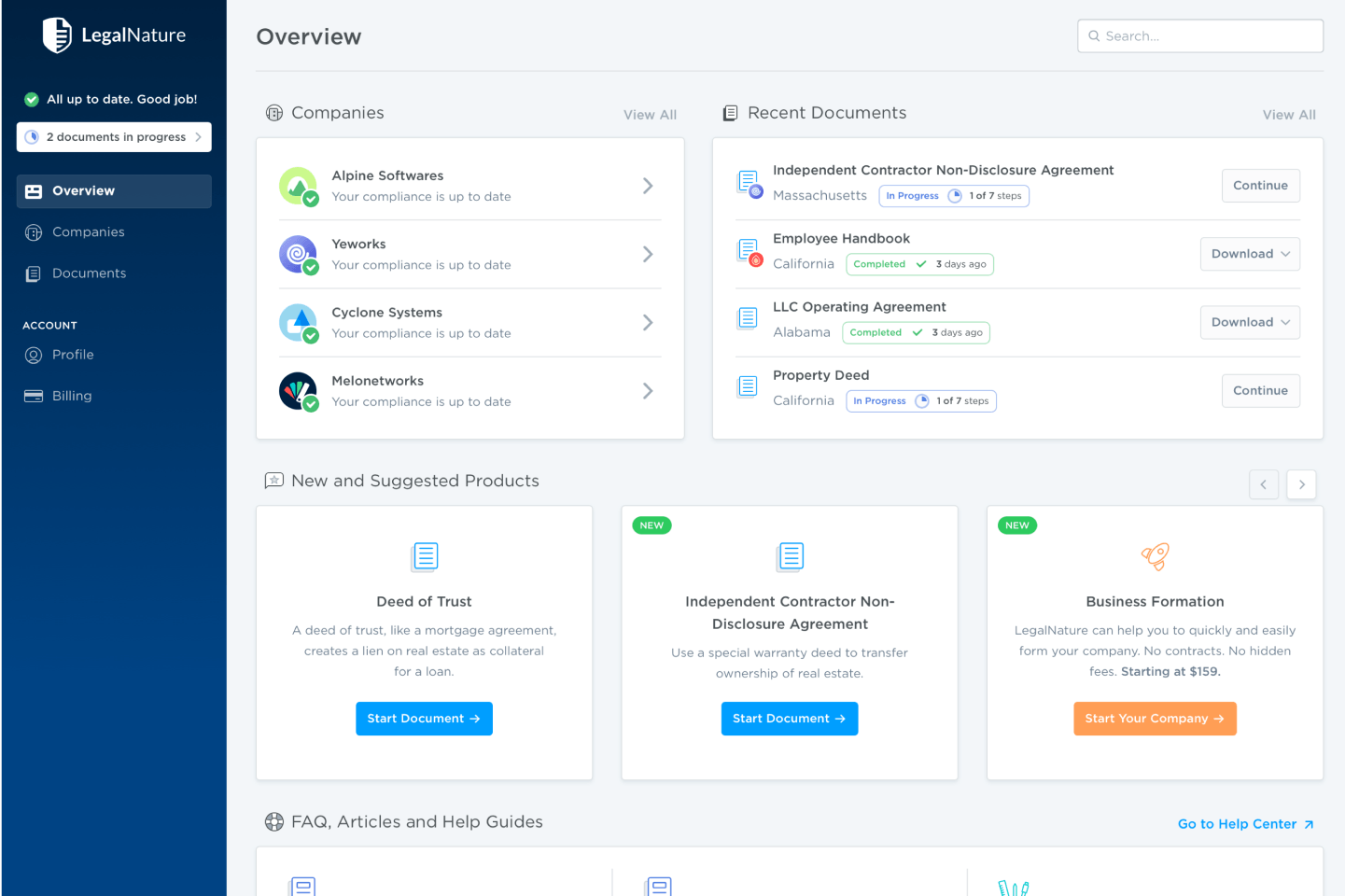Click the Yeworks spiral company icon
1345x896 pixels.
pos(298,254)
